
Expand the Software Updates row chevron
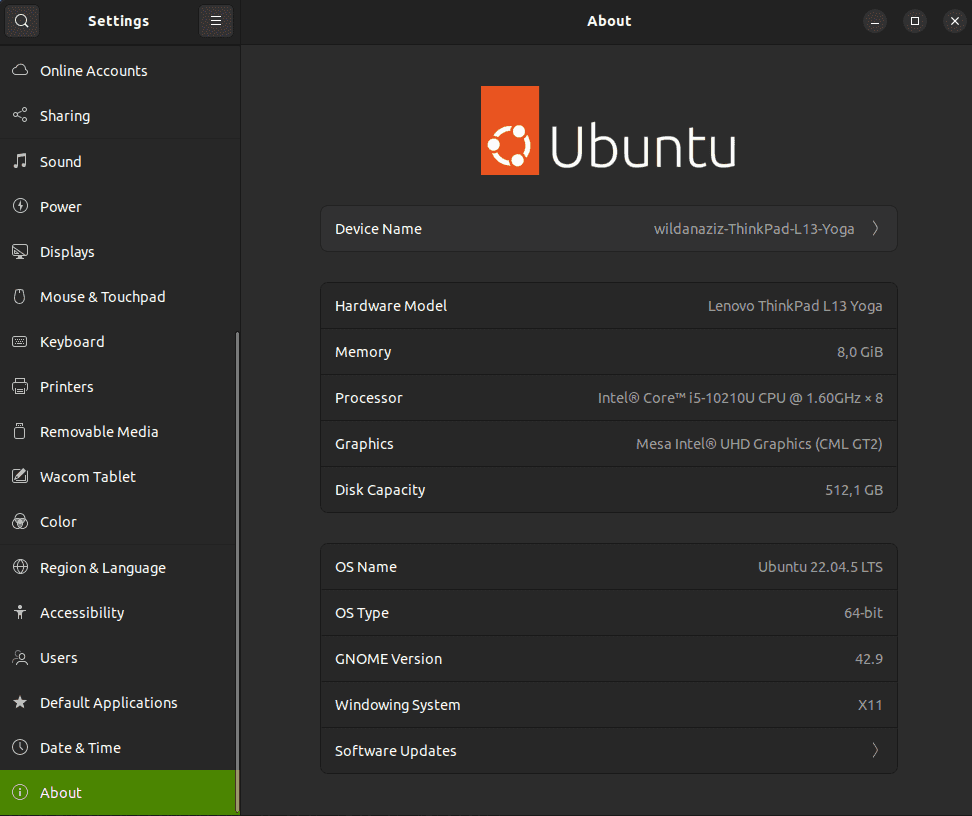(875, 751)
